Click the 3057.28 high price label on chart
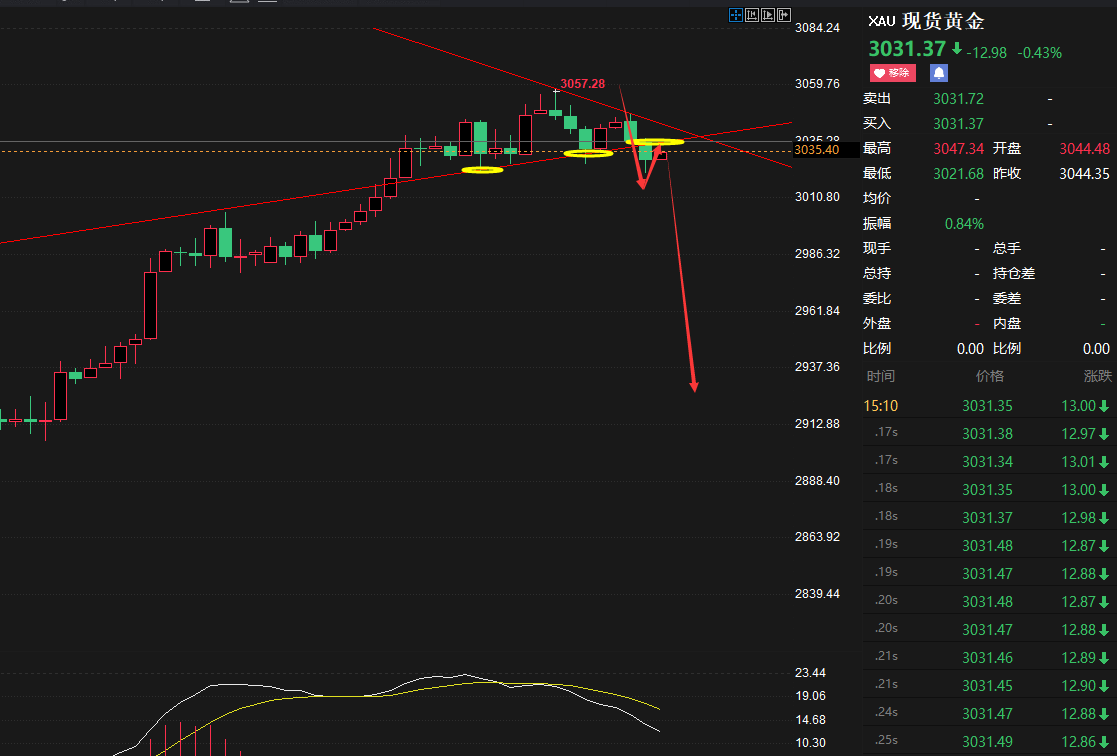The width and height of the screenshot is (1117, 756). point(582,84)
